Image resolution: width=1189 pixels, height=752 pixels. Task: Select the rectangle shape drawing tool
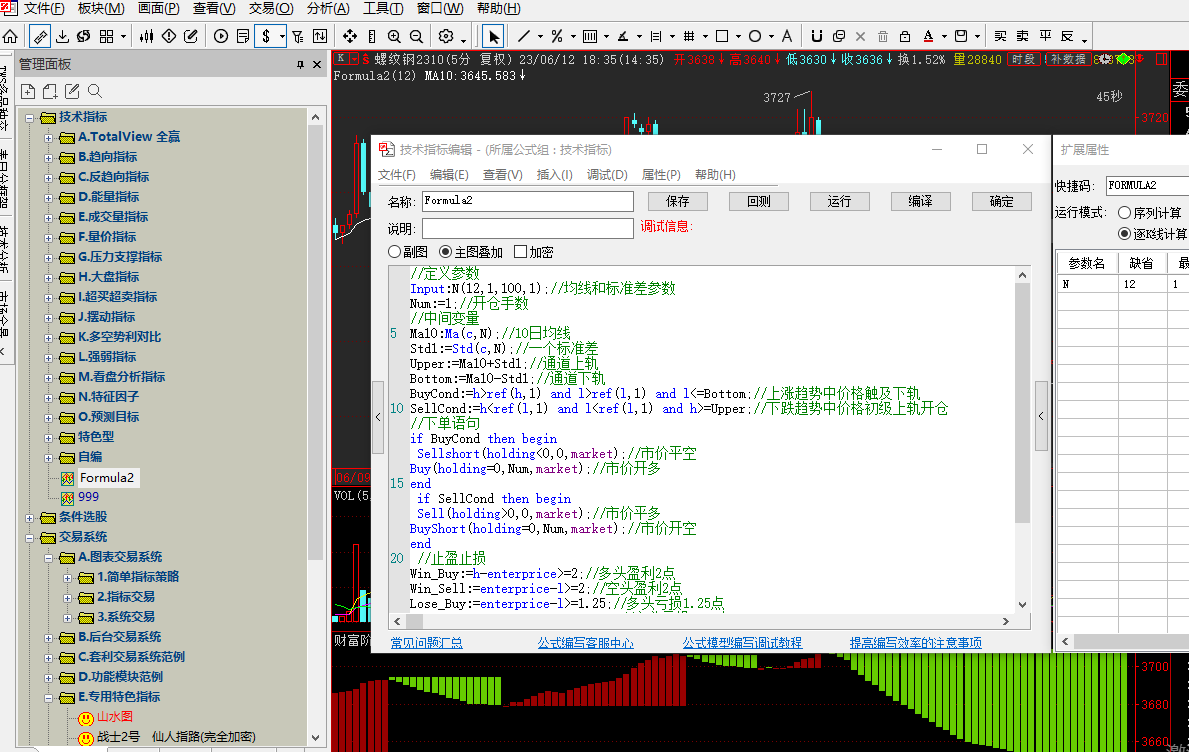(722, 36)
